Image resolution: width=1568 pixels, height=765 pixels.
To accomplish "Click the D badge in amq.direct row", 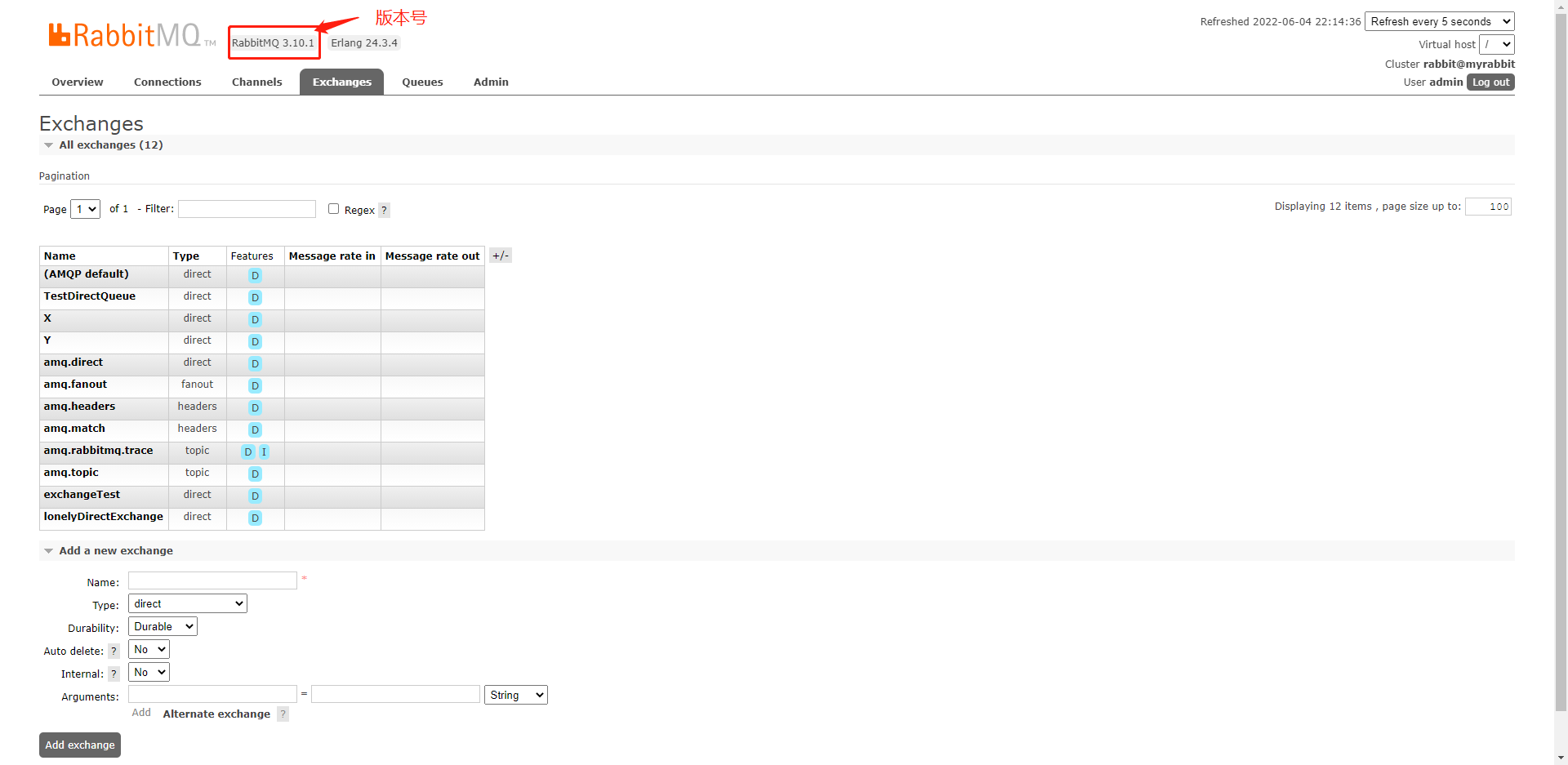I will tap(255, 364).
